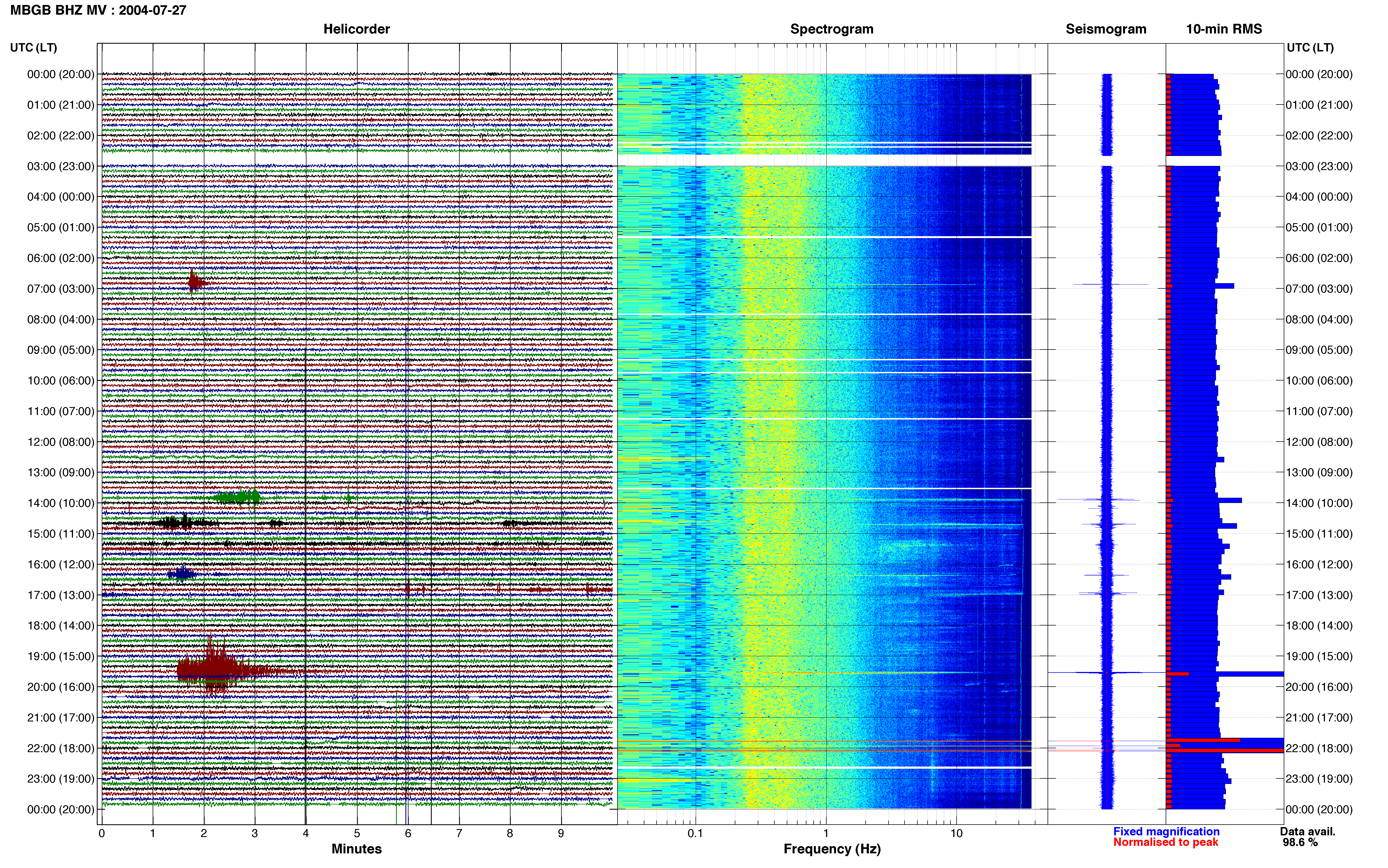
Task: Click the '5' minutes tick label on helicorder
Action: pos(357,833)
